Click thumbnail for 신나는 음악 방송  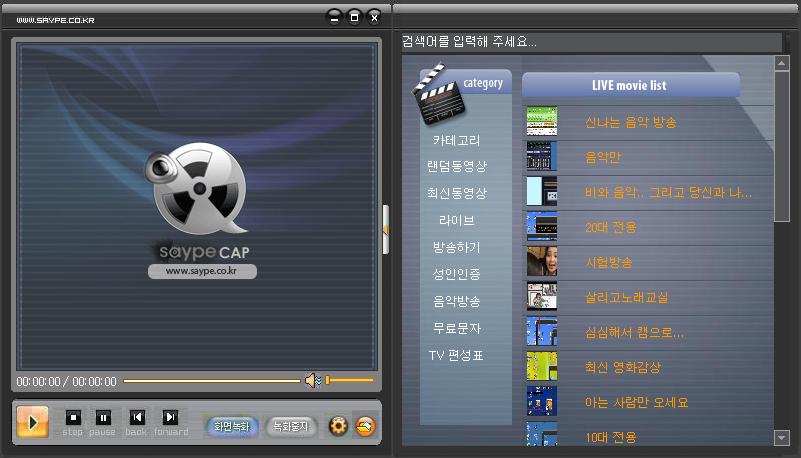pos(541,121)
